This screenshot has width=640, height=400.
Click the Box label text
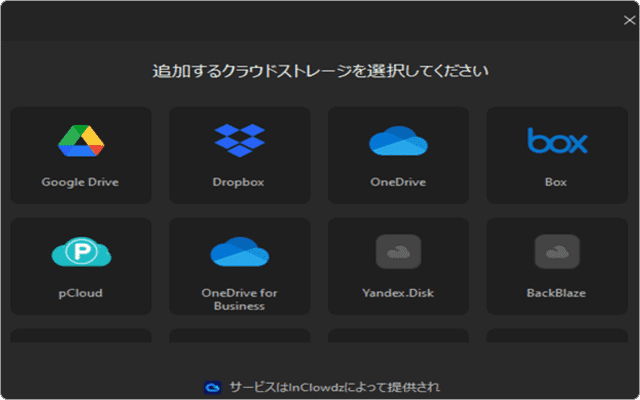[556, 182]
